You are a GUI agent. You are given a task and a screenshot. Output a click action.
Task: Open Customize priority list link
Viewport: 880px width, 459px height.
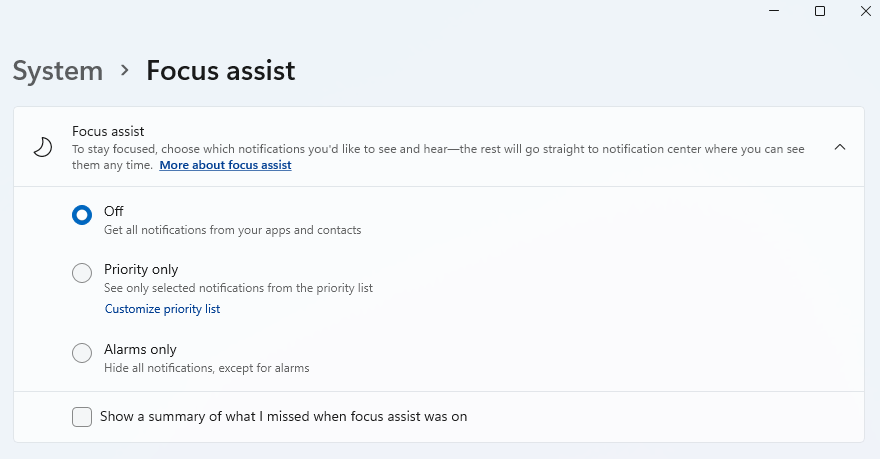(162, 309)
